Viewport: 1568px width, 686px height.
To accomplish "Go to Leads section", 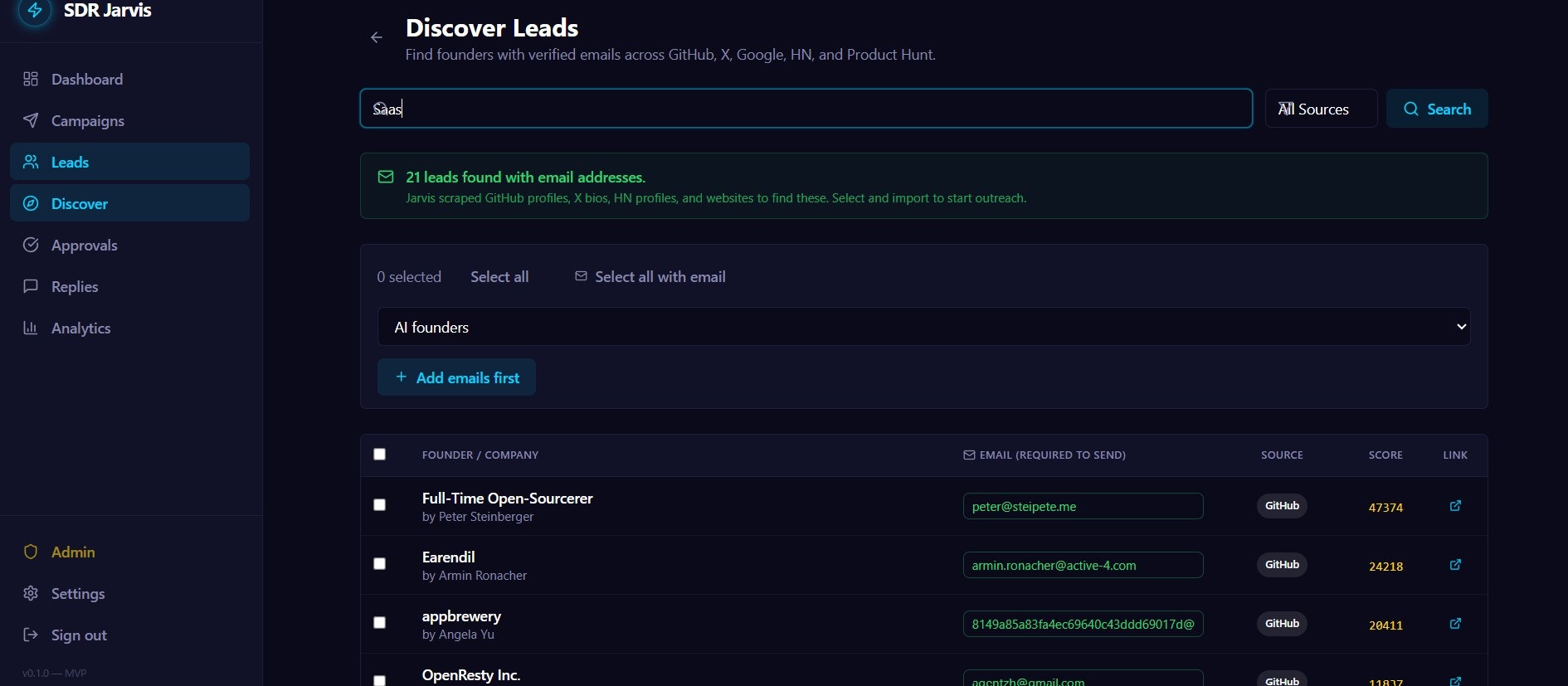I will click(x=129, y=162).
